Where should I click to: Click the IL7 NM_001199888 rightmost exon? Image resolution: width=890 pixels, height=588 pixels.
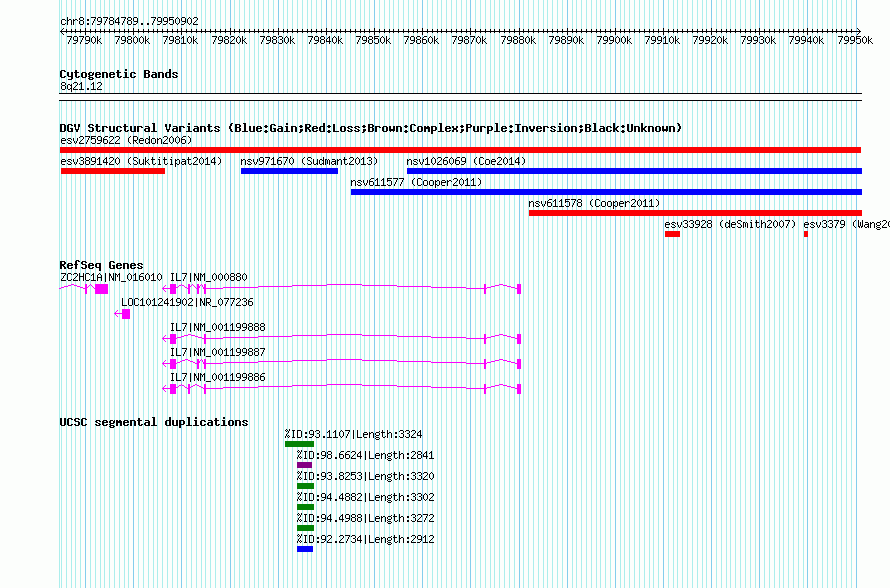pos(519,339)
